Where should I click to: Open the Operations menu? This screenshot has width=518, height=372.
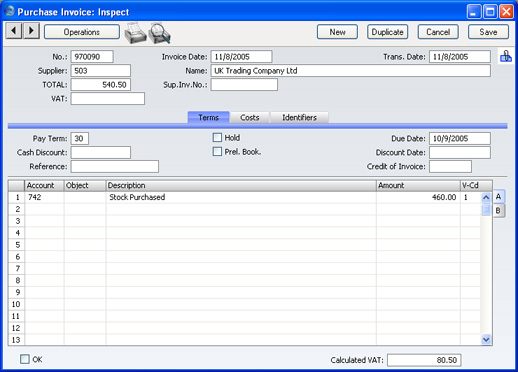82,32
